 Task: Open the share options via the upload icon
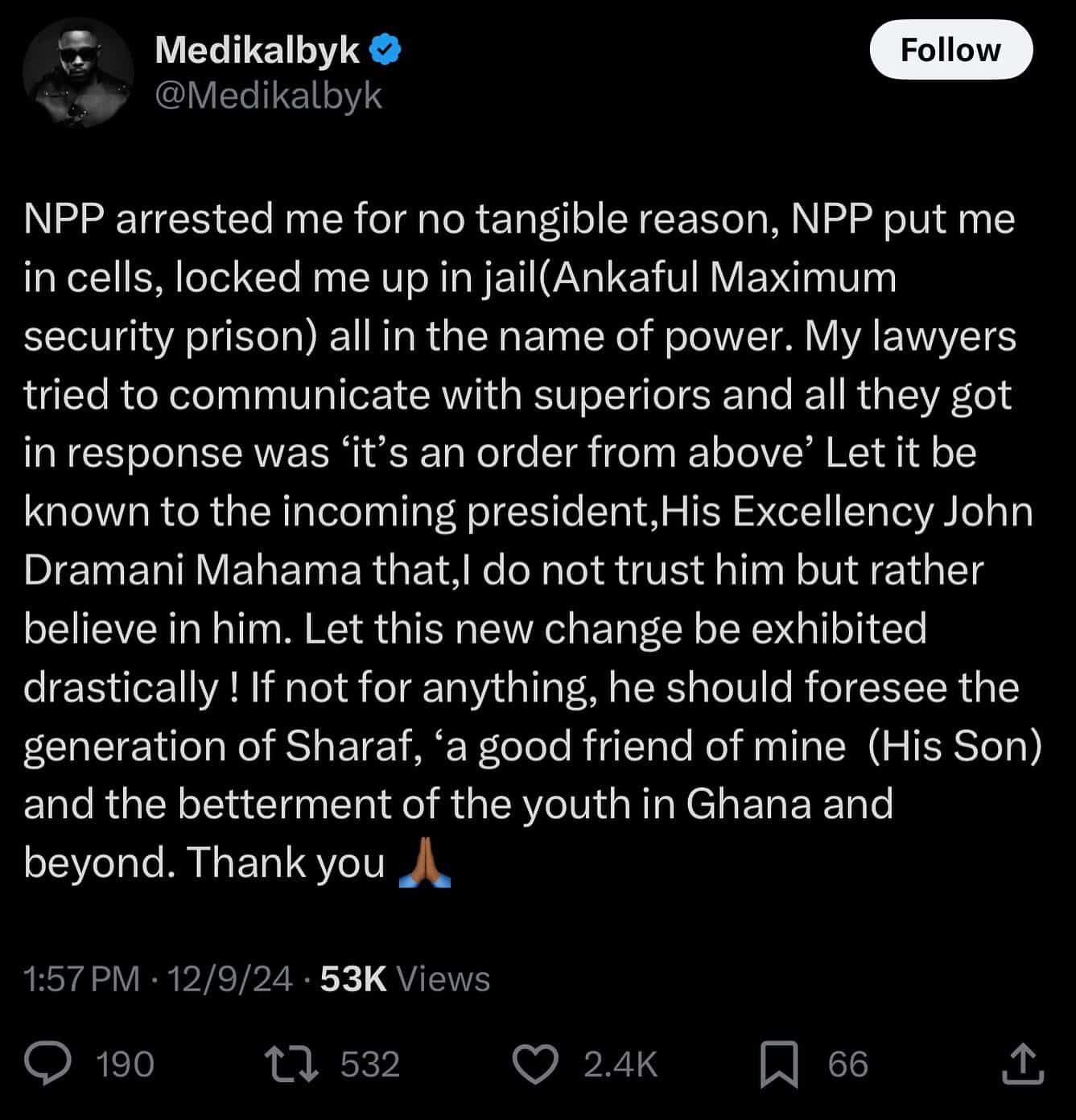1022,1064
